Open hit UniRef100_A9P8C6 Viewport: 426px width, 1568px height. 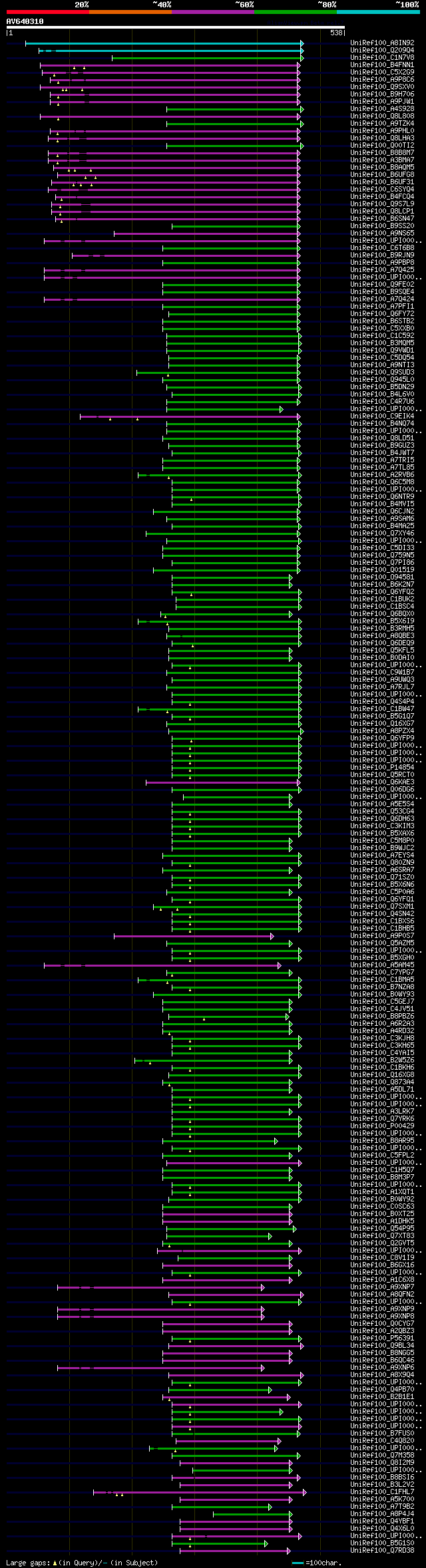click(382, 80)
